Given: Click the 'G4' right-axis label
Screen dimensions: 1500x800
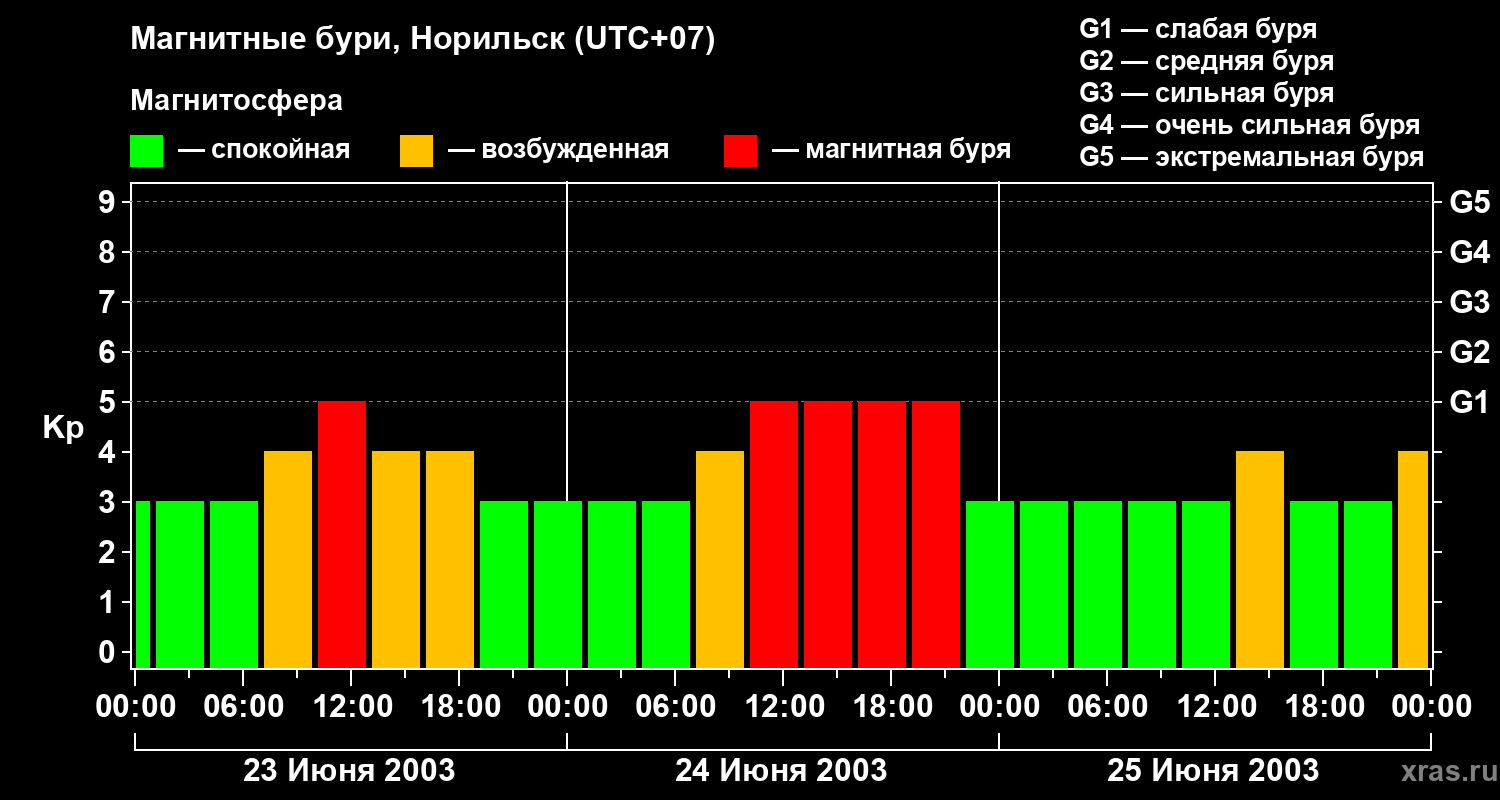Looking at the screenshot, I should [1469, 252].
